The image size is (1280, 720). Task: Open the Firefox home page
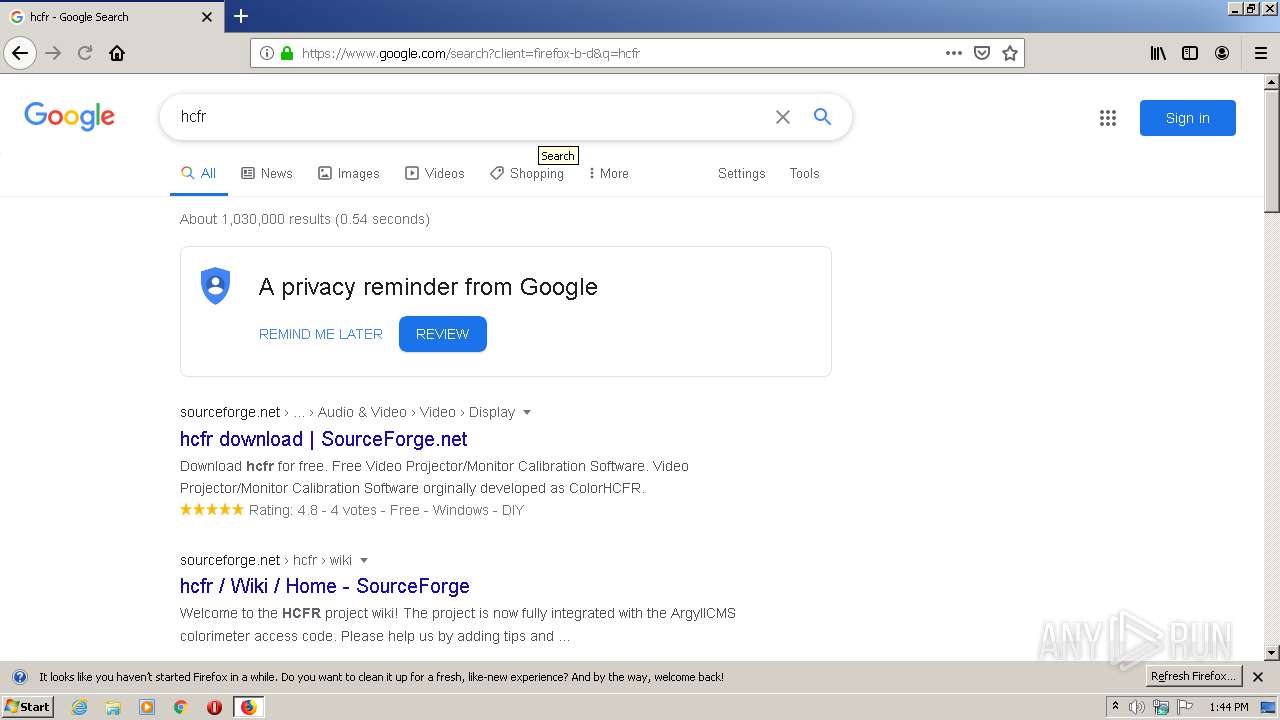coord(117,53)
